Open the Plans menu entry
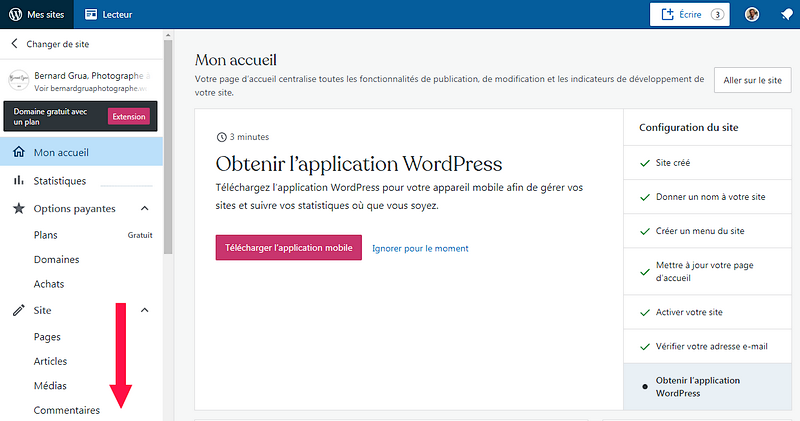The height and width of the screenshot is (421, 800). click(46, 236)
